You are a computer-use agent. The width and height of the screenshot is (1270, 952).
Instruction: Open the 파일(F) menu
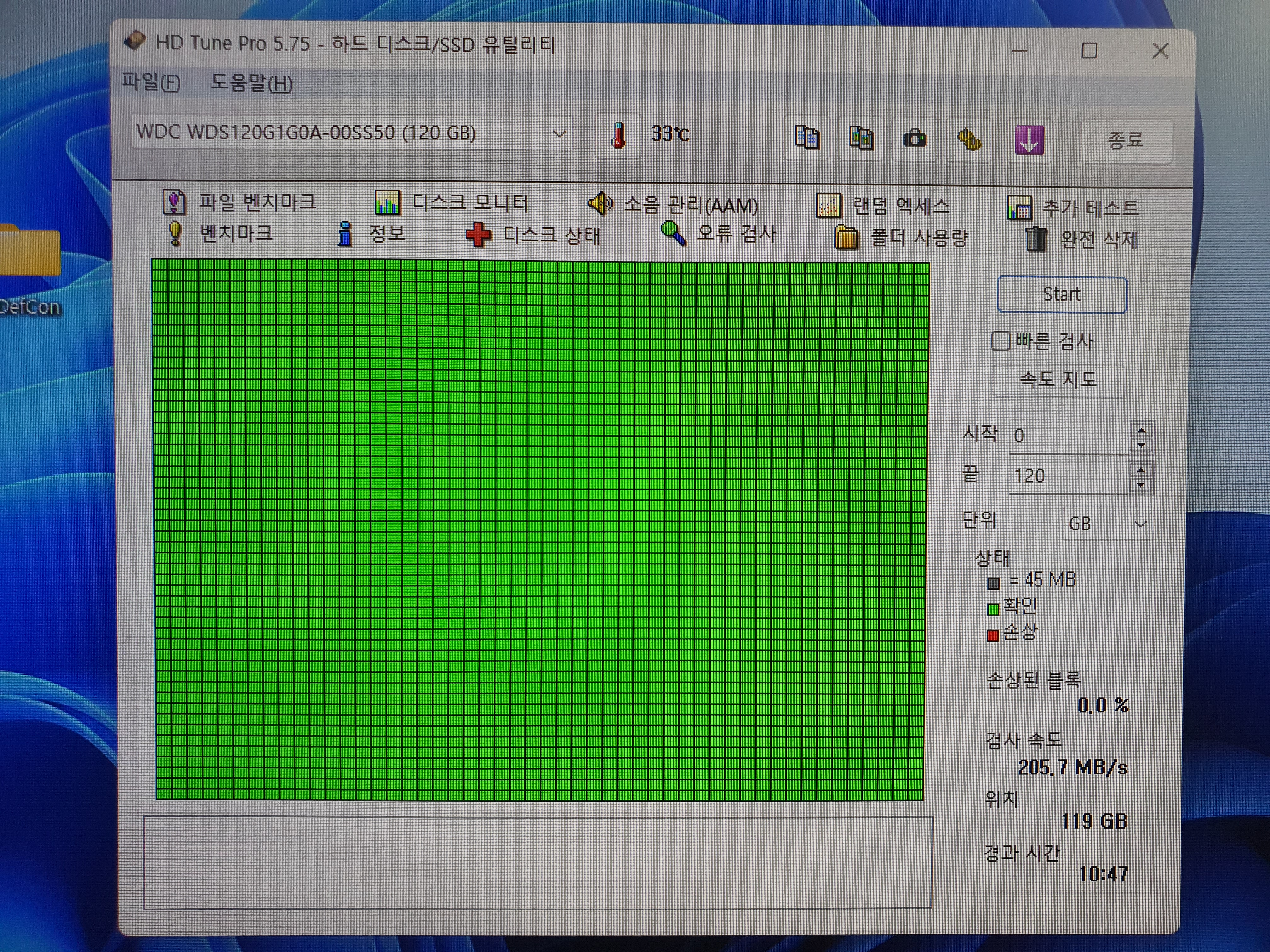[151, 82]
